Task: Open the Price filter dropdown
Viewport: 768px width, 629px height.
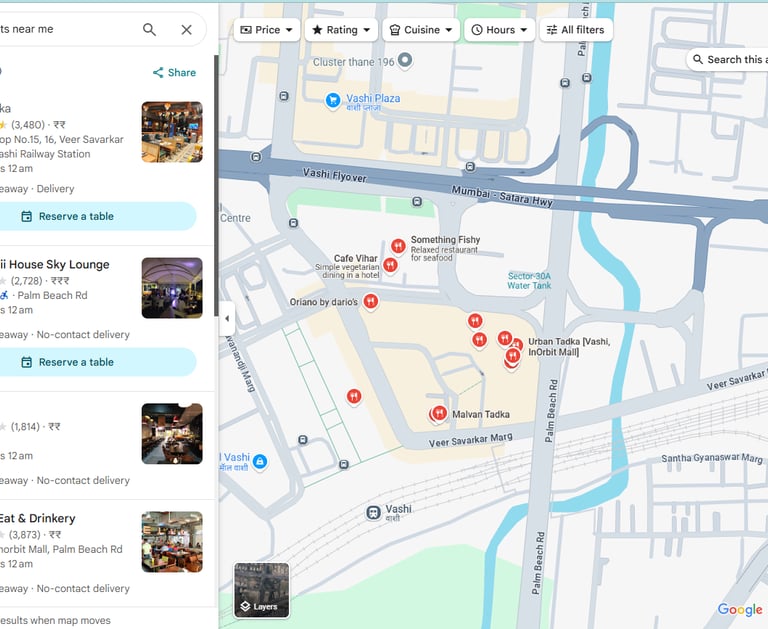Action: click(x=266, y=30)
